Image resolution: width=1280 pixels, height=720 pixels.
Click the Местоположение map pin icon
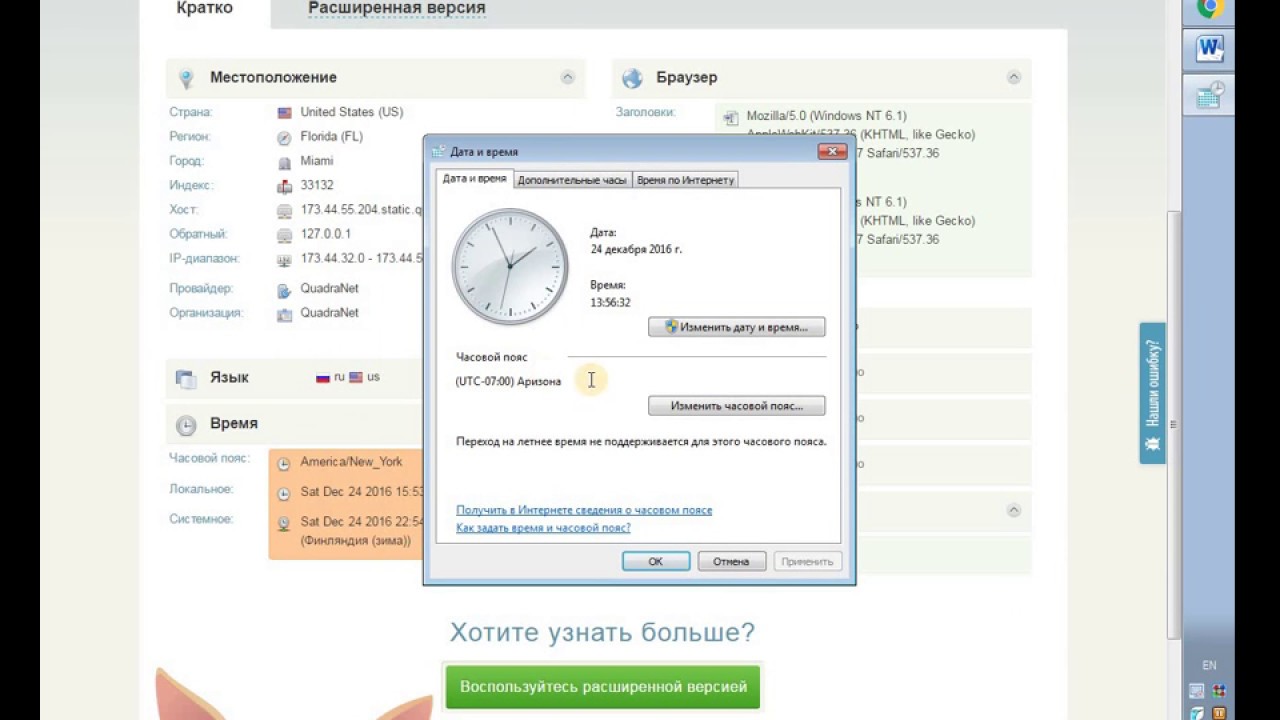tap(185, 78)
